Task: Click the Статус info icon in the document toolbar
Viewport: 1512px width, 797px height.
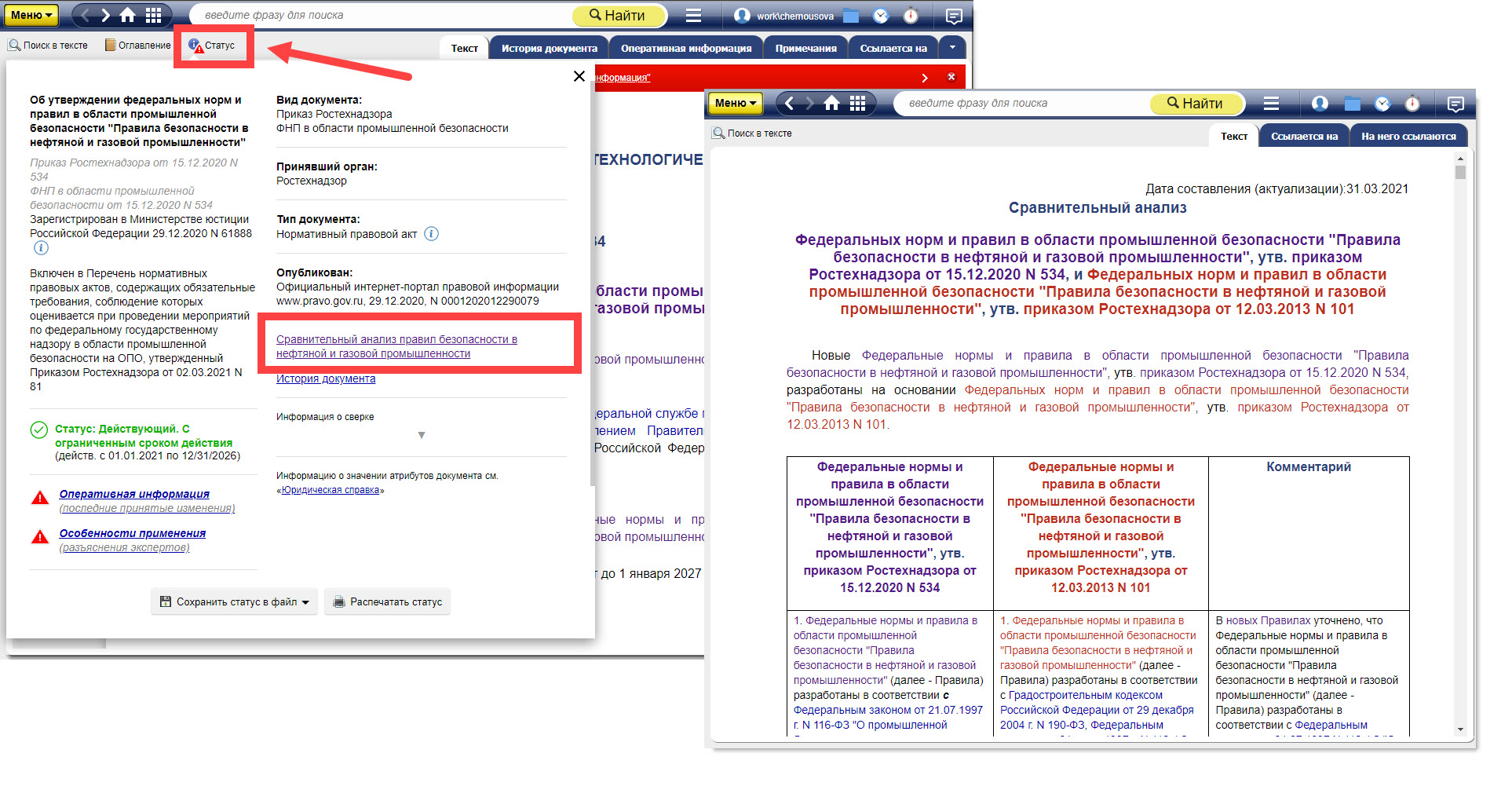Action: (195, 46)
